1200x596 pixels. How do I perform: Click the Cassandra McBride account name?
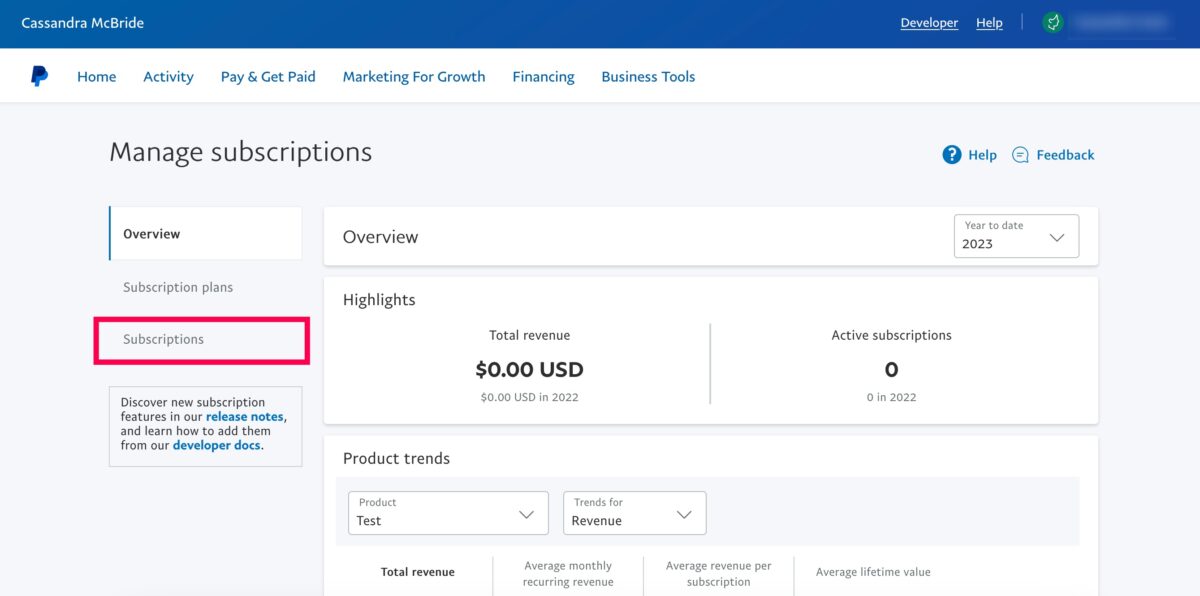tap(82, 22)
